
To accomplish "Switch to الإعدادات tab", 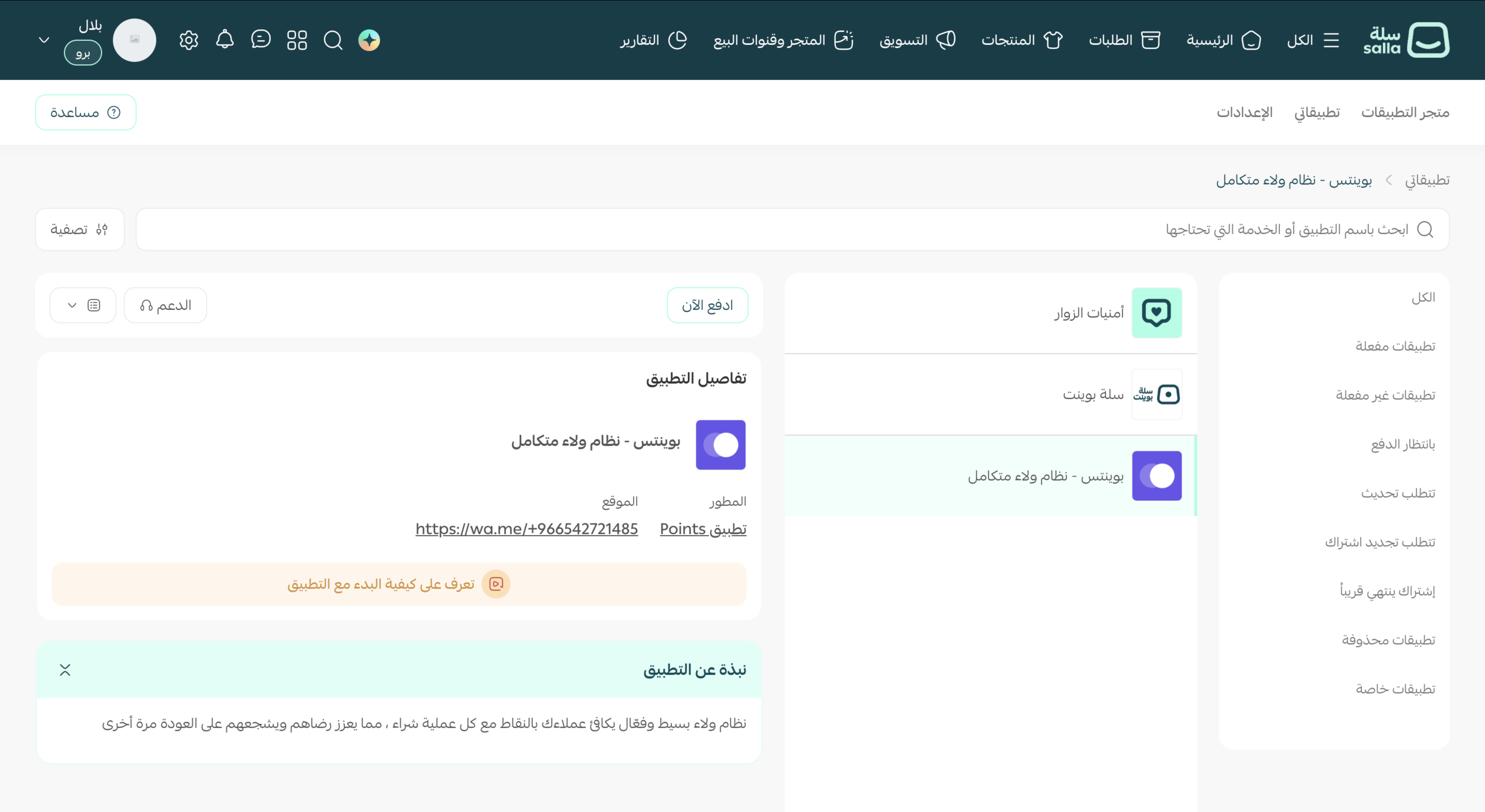I will pyautogui.click(x=1245, y=112).
